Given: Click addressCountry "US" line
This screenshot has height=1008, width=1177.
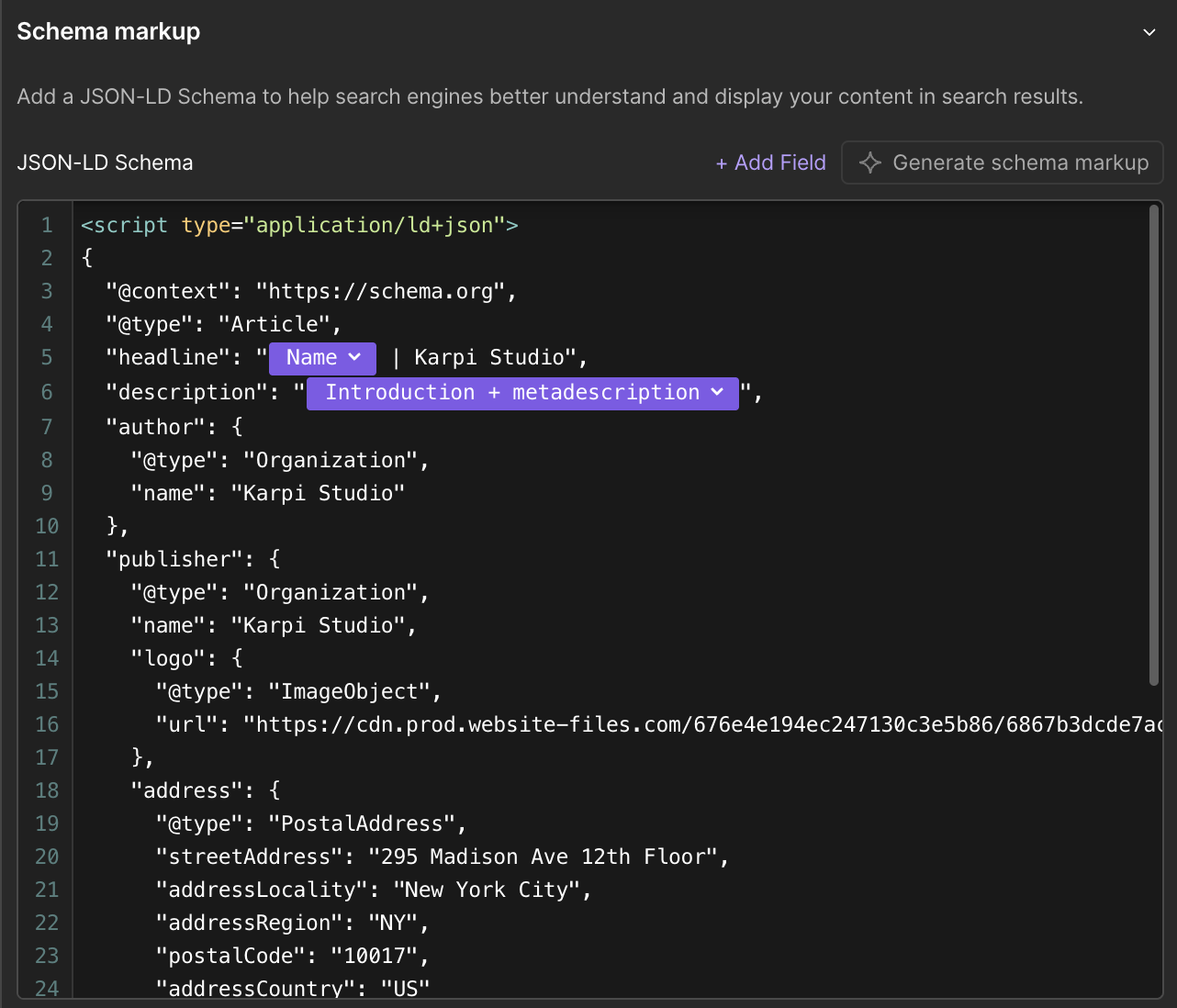Looking at the screenshot, I should point(292,988).
